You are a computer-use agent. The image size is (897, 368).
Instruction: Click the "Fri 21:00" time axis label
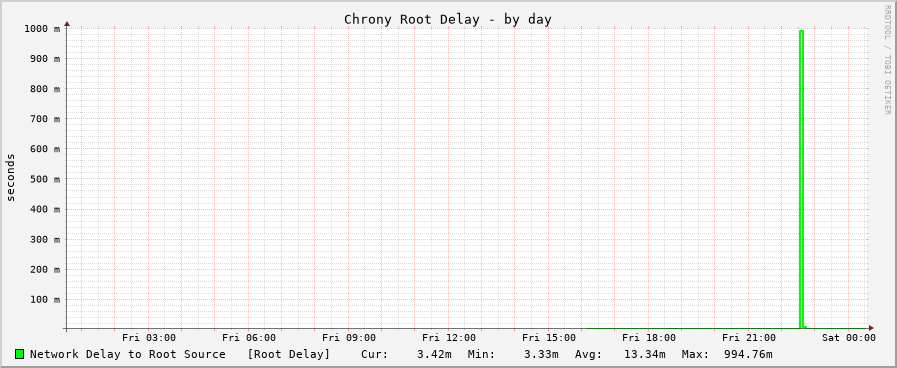[749, 338]
